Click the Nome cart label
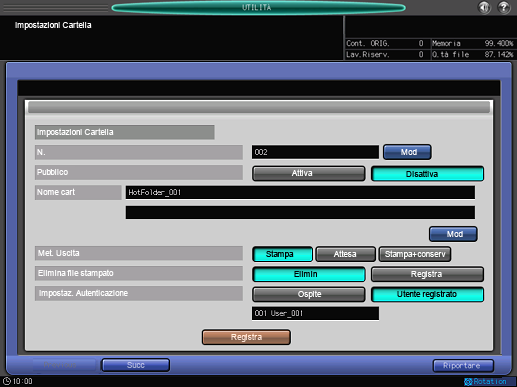 pyautogui.click(x=78, y=192)
